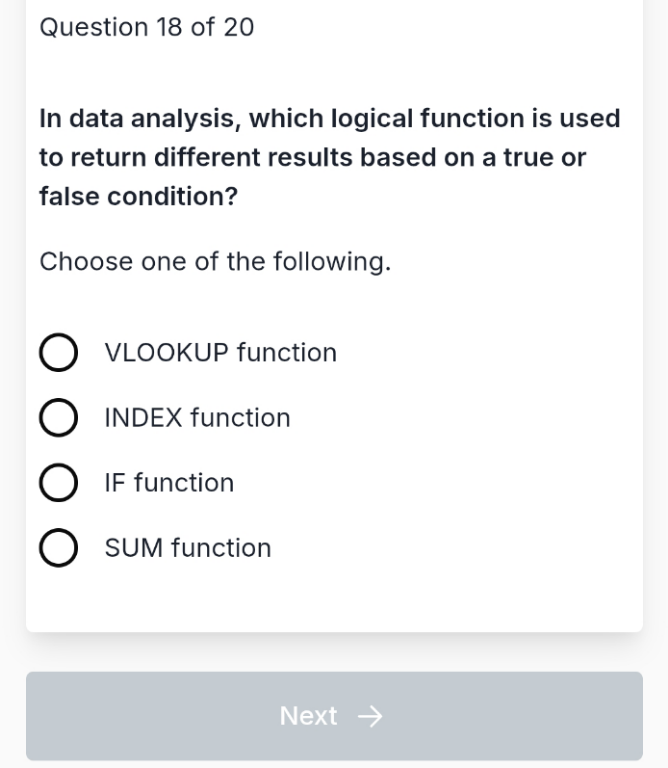Image resolution: width=668 pixels, height=768 pixels.
Task: Click the 'Question 18 of 20' progress text
Action: (146, 27)
